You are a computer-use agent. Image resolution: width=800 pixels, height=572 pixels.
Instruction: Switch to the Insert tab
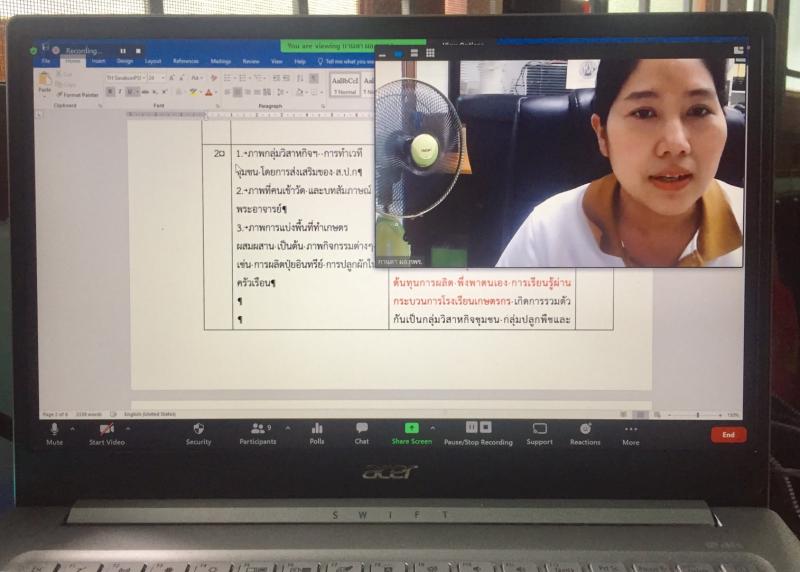(x=98, y=61)
